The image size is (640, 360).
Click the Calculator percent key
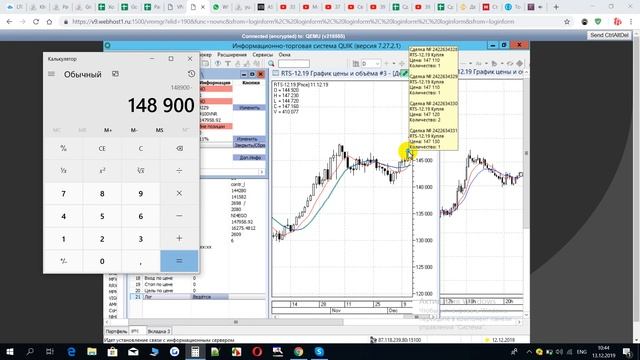63,149
